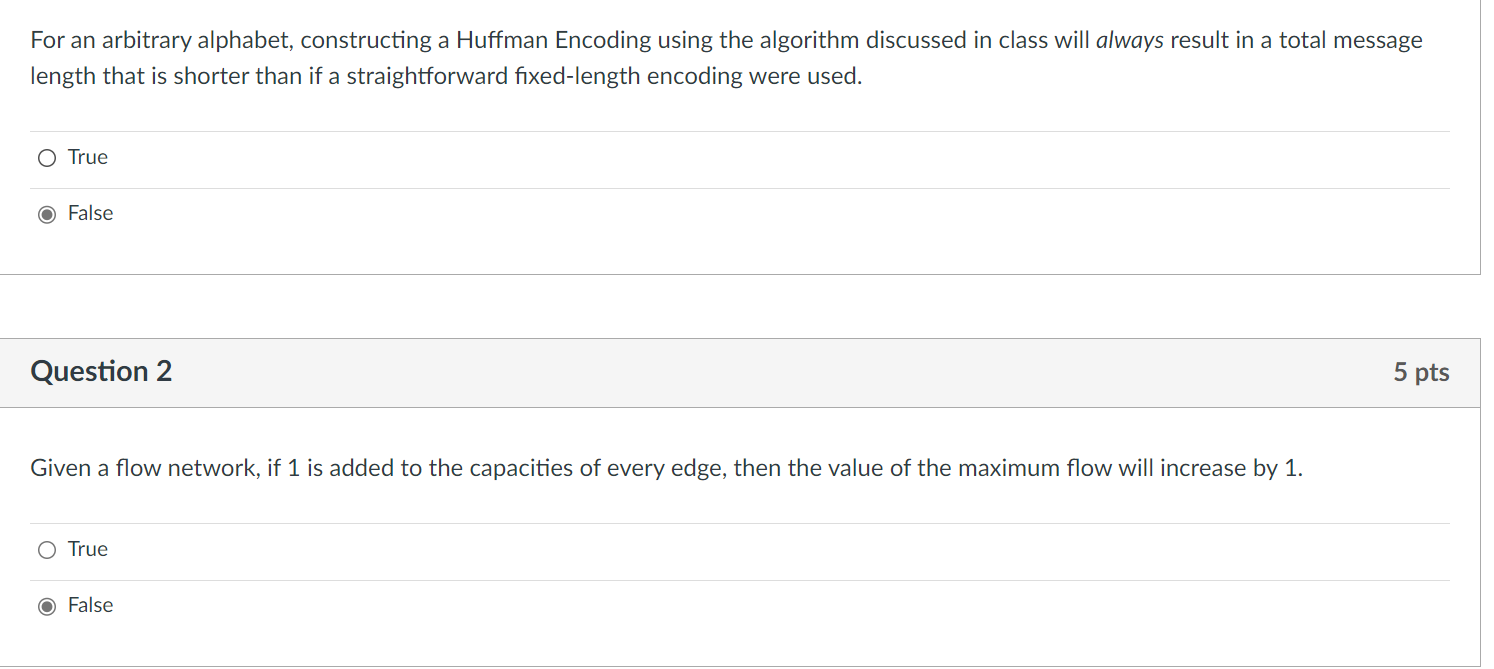Click the 5 pts label
This screenshot has height=669, width=1494.
[1421, 372]
